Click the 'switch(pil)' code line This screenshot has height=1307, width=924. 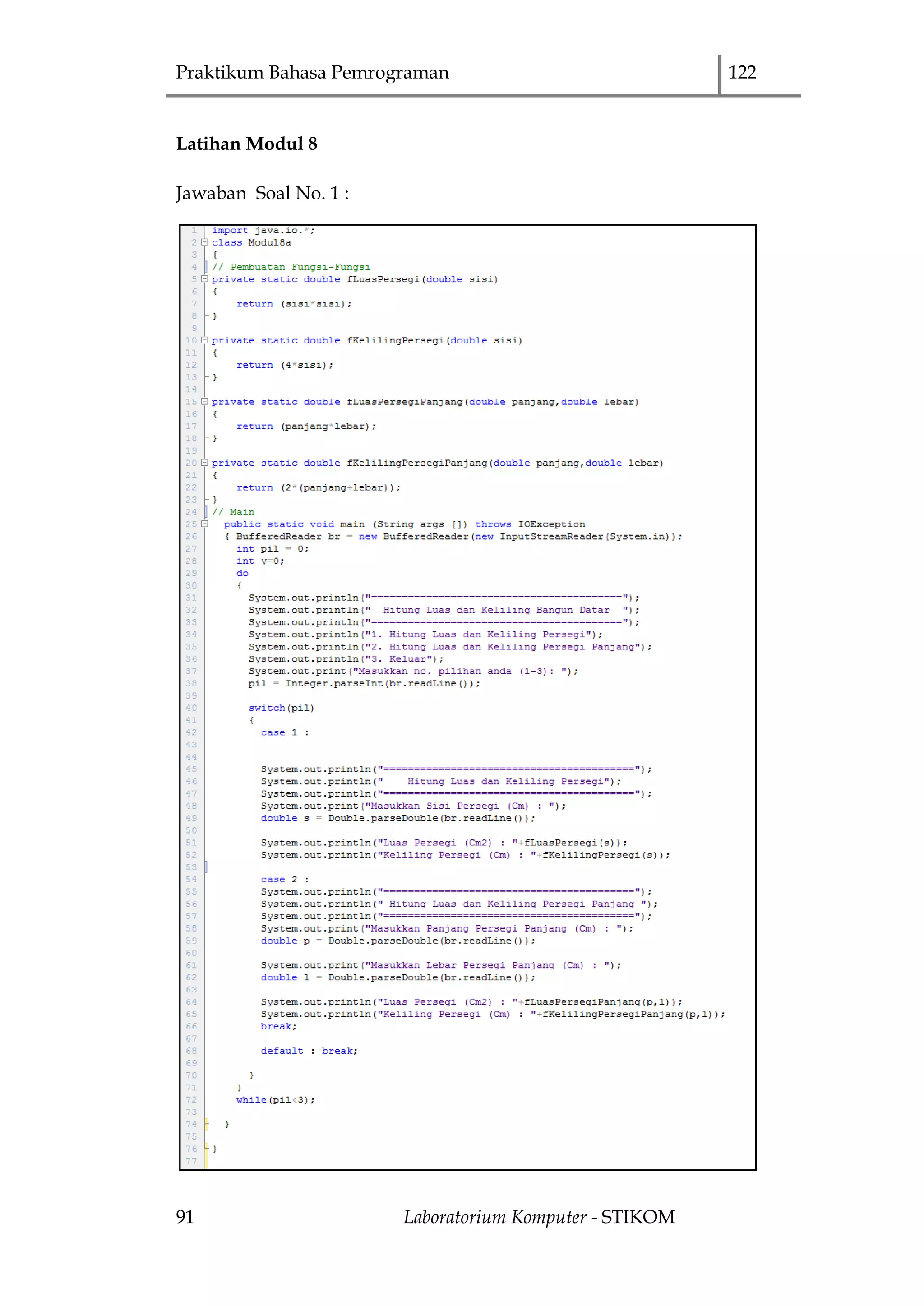click(281, 708)
